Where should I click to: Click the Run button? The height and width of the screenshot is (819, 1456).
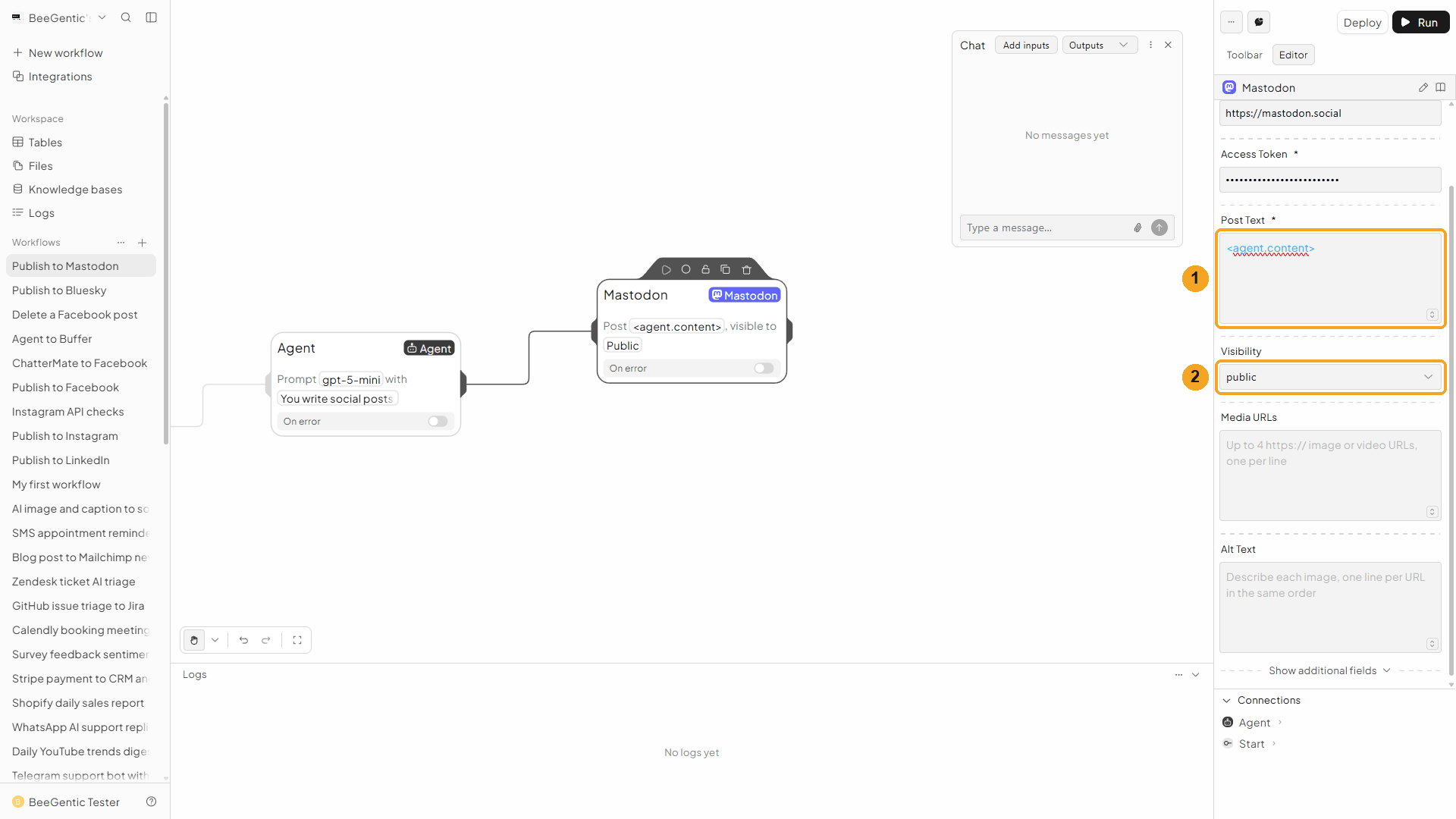(x=1420, y=23)
